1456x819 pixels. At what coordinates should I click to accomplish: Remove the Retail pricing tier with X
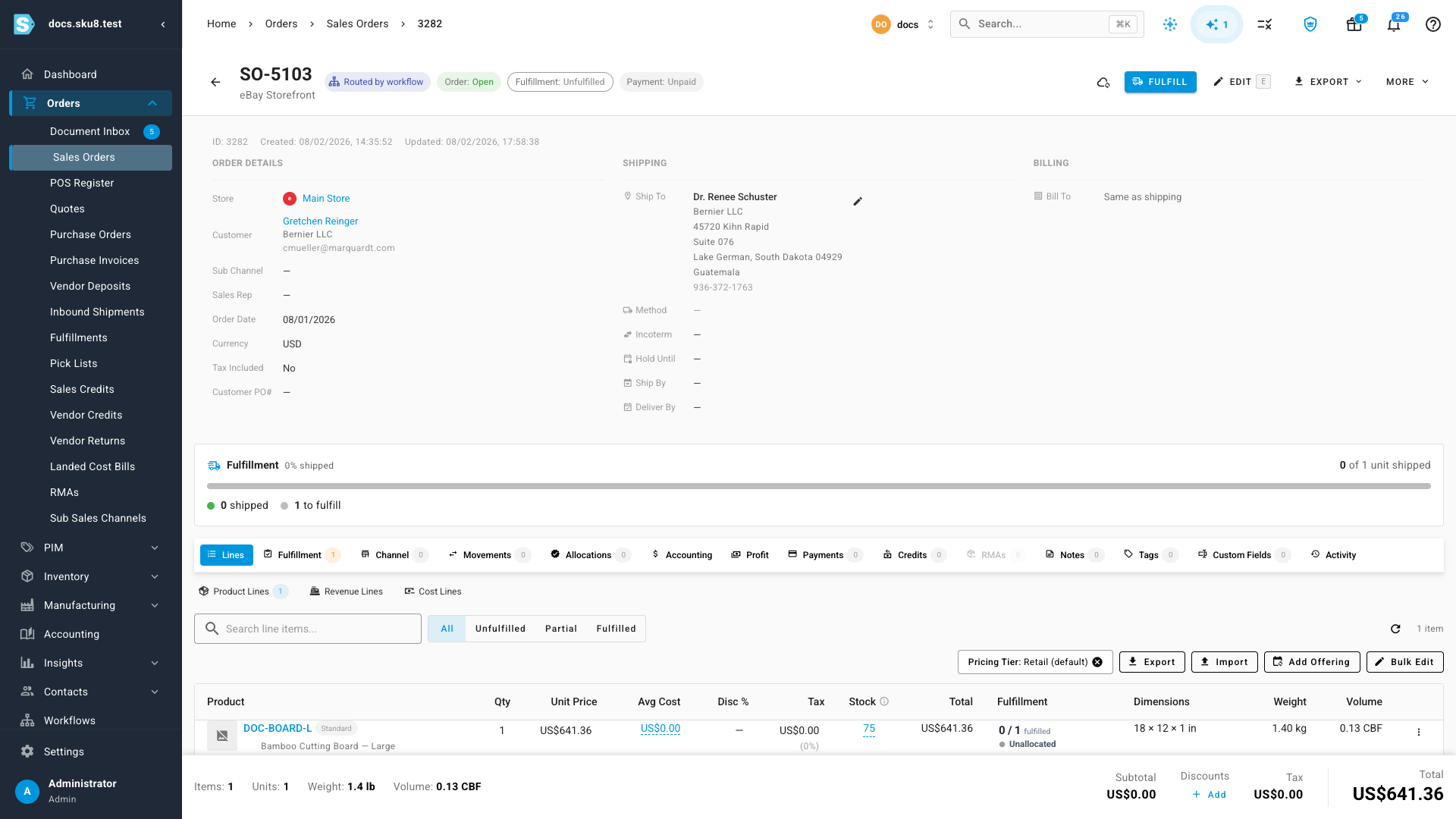coord(1097,662)
